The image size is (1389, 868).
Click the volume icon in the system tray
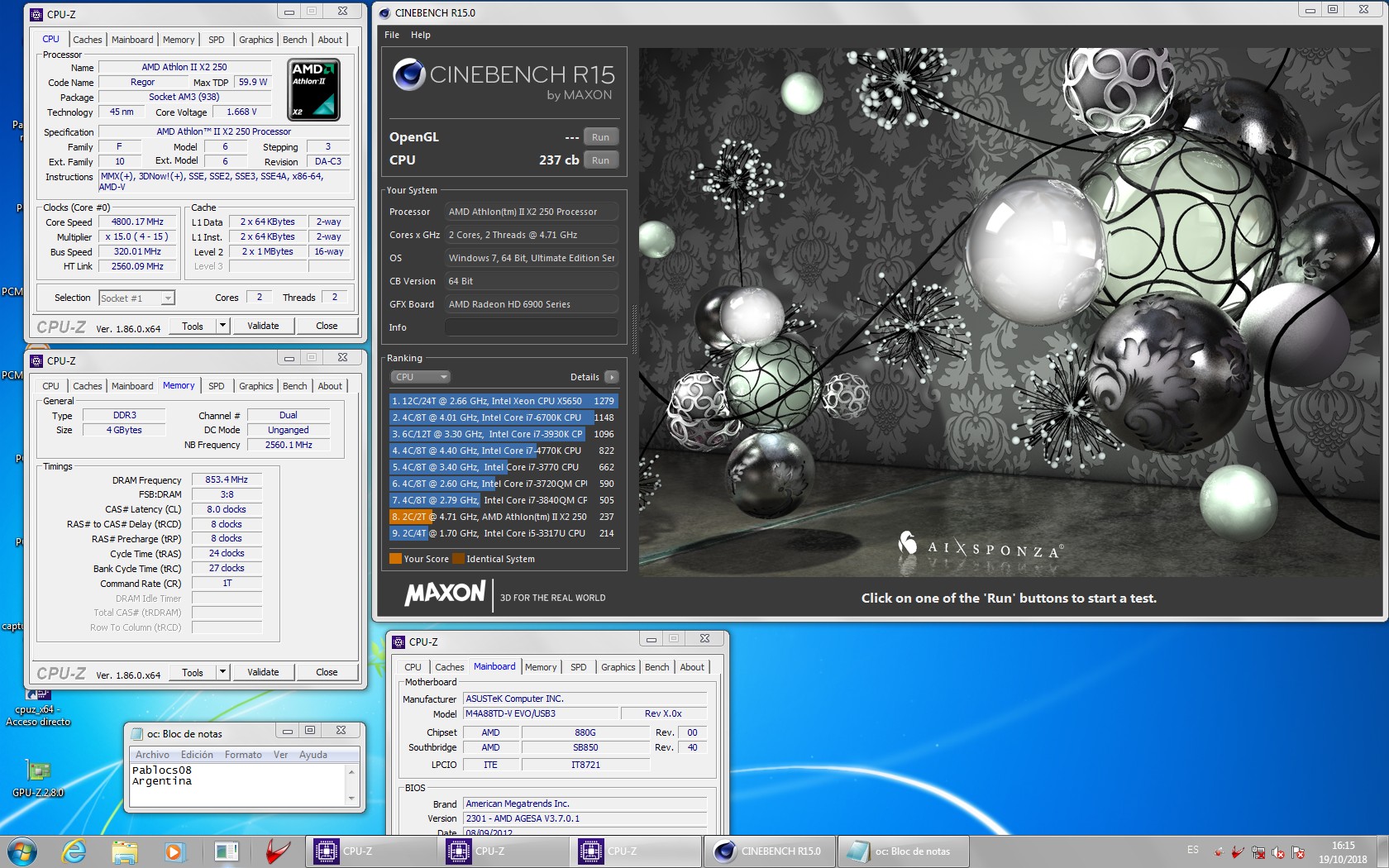(1278, 852)
